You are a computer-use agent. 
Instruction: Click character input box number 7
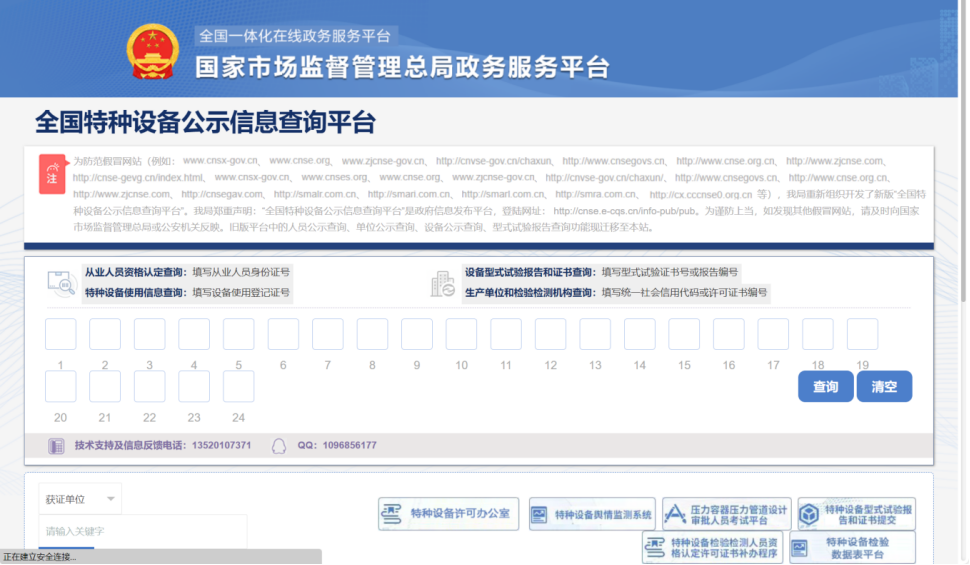(328, 334)
